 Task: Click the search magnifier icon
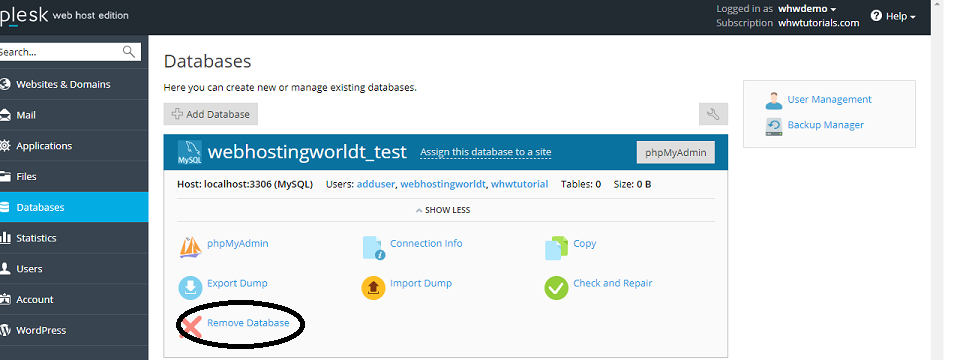(129, 52)
